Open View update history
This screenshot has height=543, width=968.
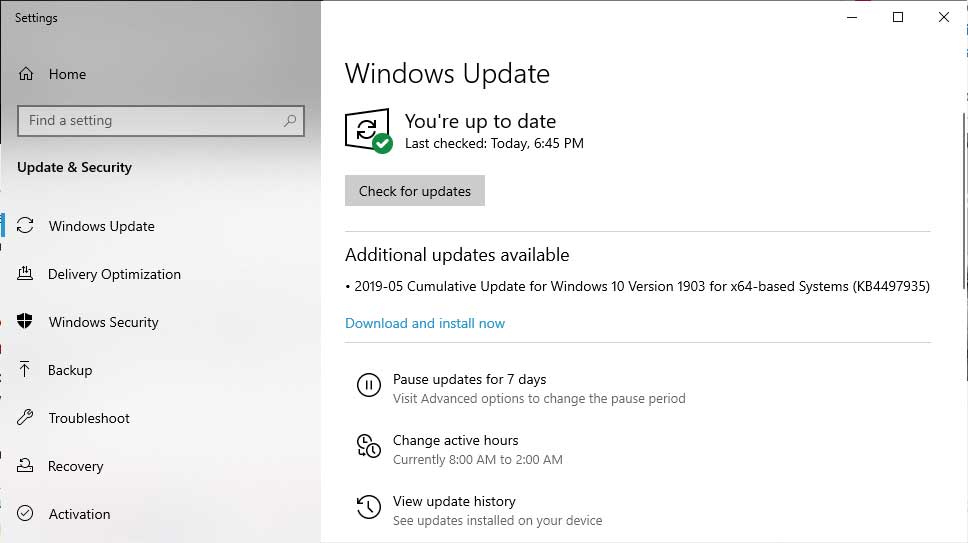coord(454,502)
